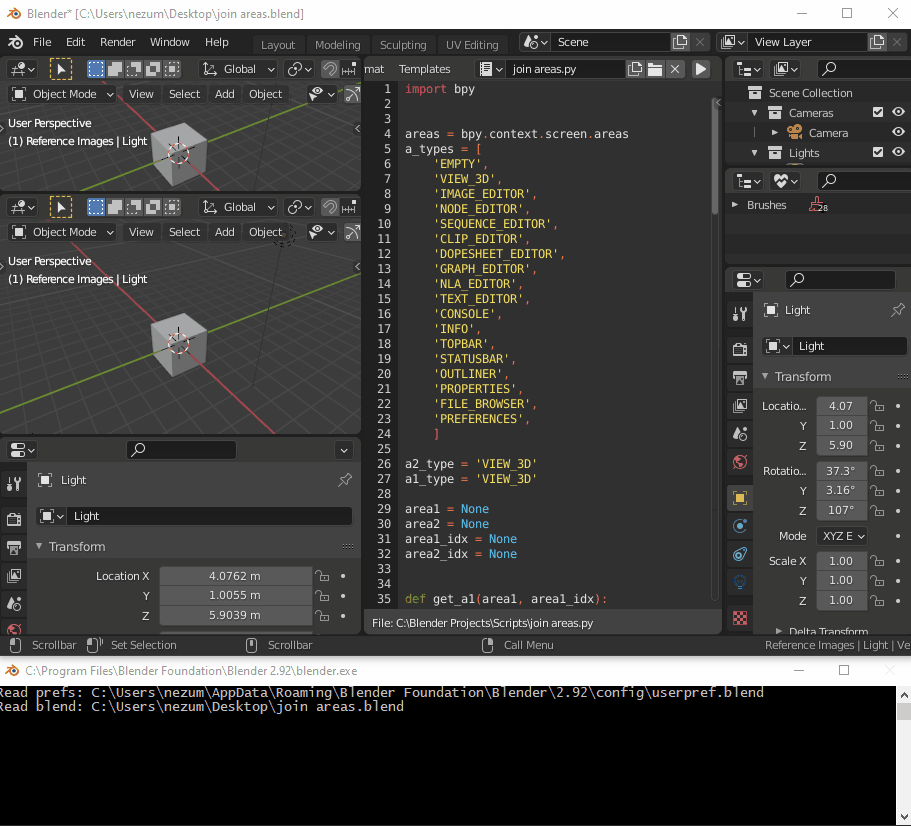The height and width of the screenshot is (826, 911).
Task: Open Templates in the text editor
Action: pos(424,69)
